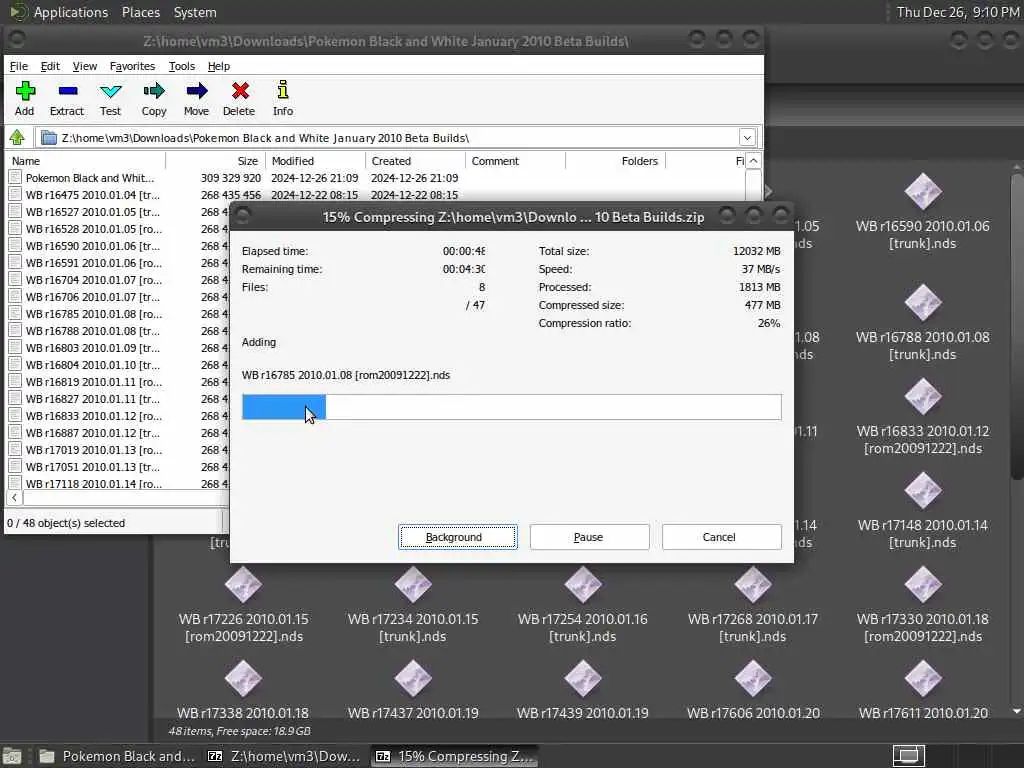Open the File menu
The height and width of the screenshot is (768, 1024).
click(18, 66)
